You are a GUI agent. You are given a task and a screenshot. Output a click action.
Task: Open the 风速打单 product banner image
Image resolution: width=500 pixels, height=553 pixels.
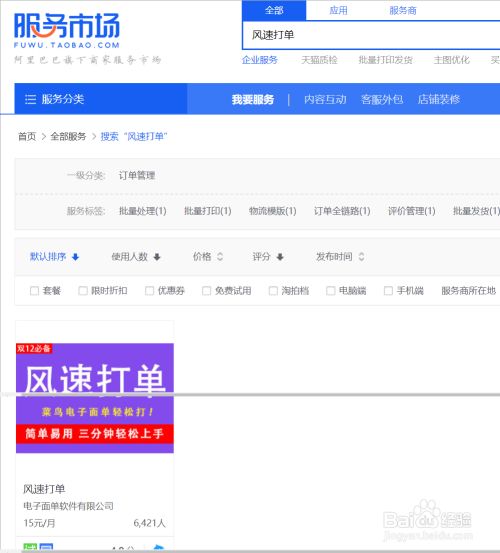click(95, 398)
